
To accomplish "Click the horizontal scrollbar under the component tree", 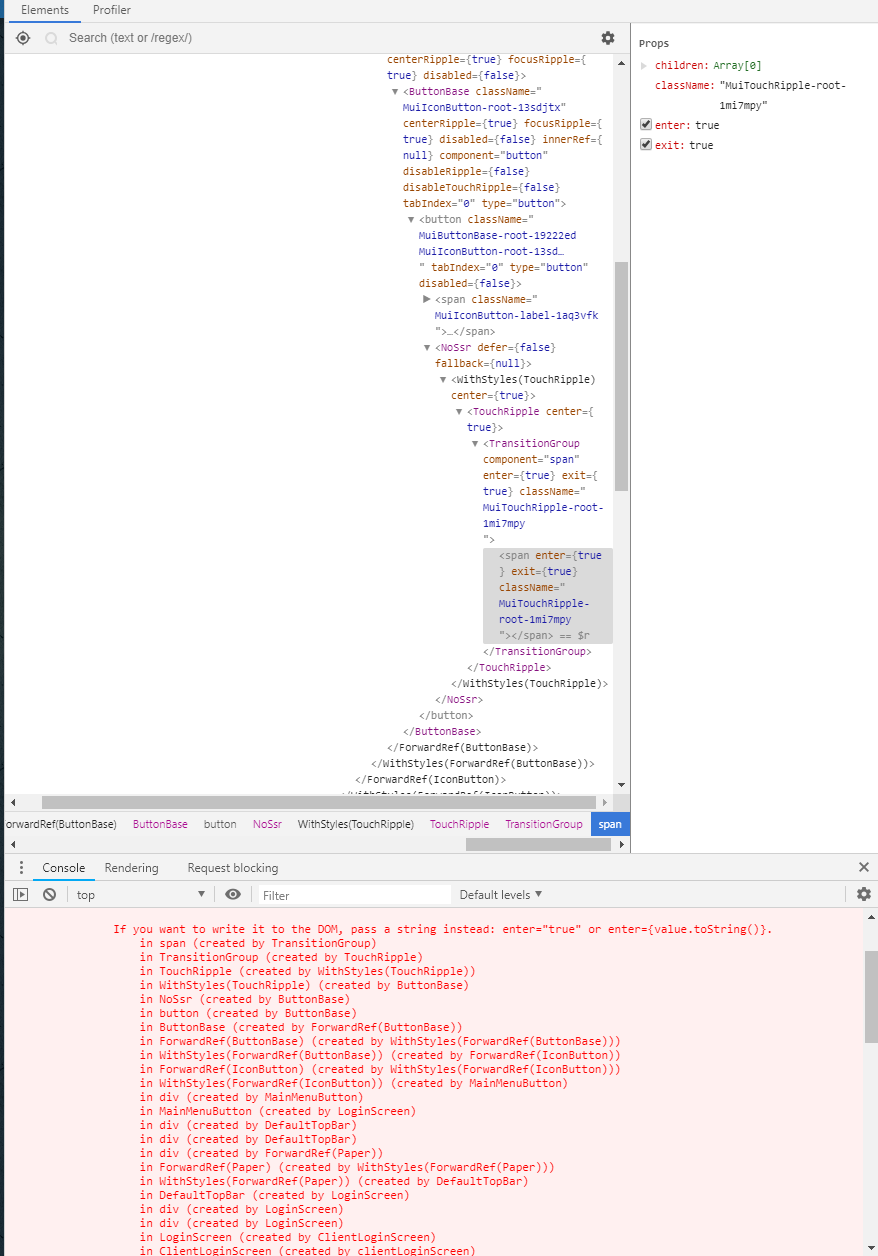I will point(300,802).
